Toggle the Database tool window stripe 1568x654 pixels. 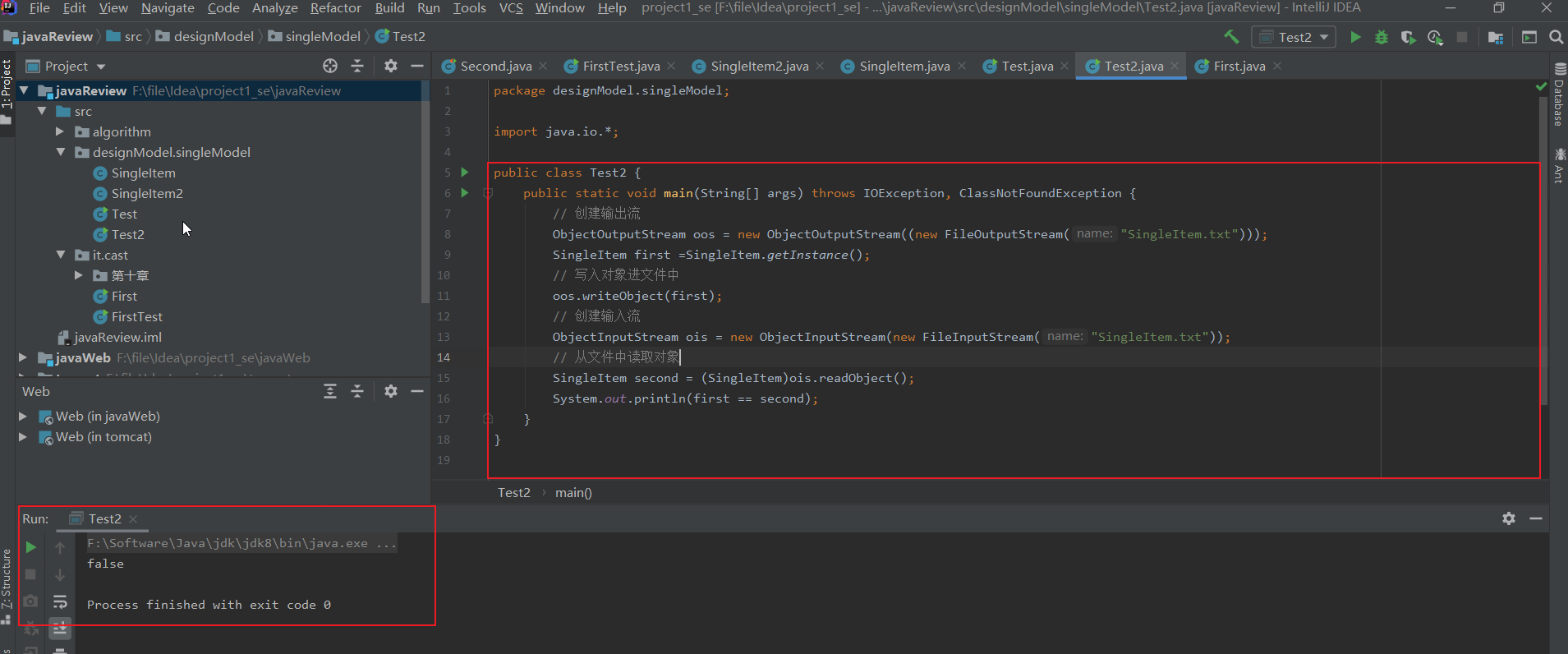[x=1559, y=94]
